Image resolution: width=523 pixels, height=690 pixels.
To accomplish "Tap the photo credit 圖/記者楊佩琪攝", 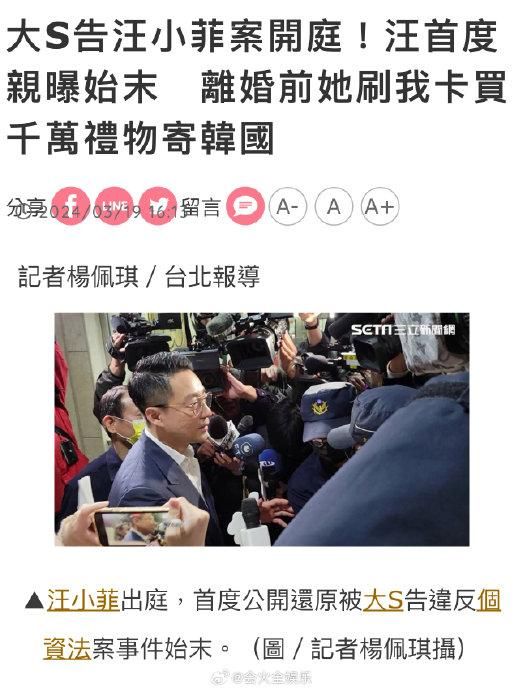I will tap(358, 649).
